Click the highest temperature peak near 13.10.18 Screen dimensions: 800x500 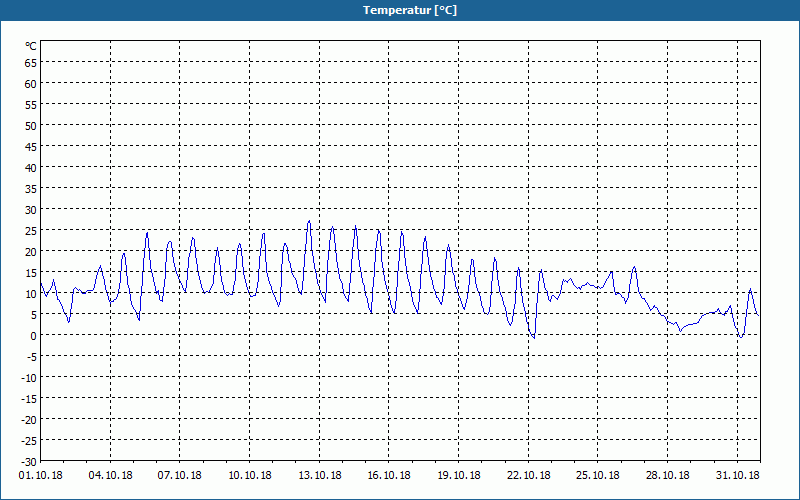(309, 221)
